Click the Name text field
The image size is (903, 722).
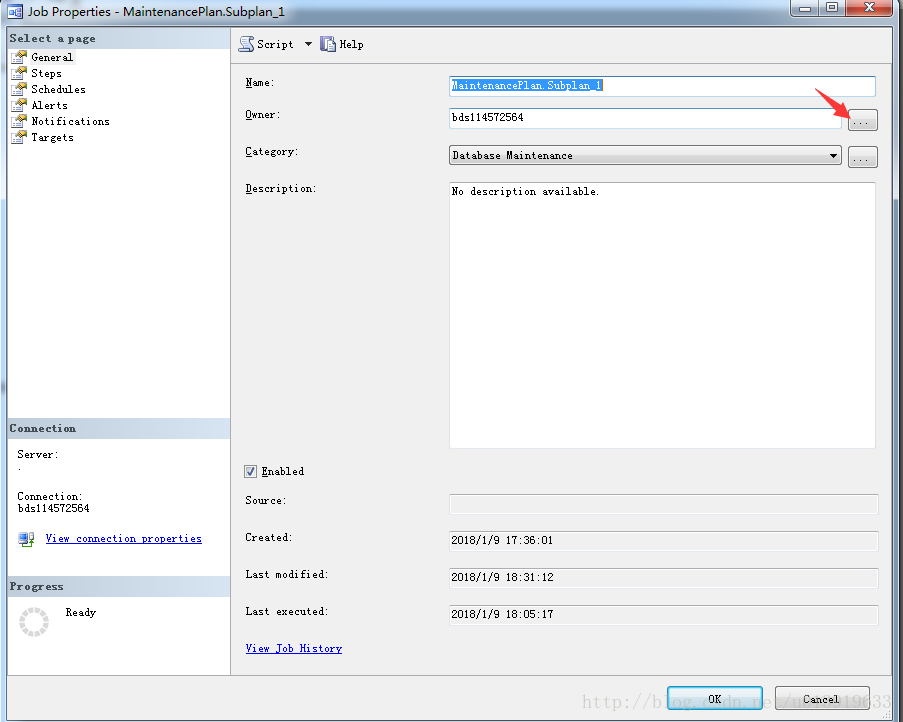point(662,86)
